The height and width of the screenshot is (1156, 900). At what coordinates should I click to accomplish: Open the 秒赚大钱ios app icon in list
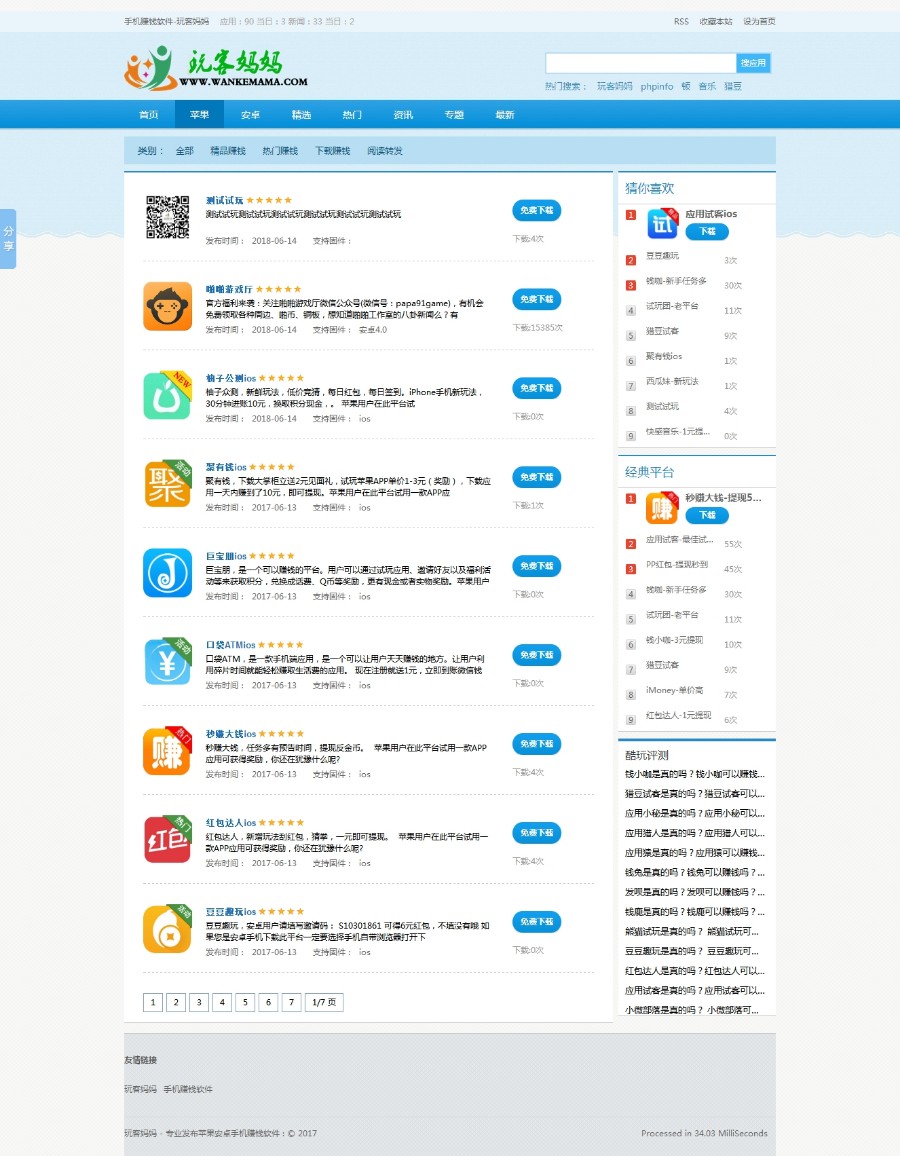click(x=167, y=751)
